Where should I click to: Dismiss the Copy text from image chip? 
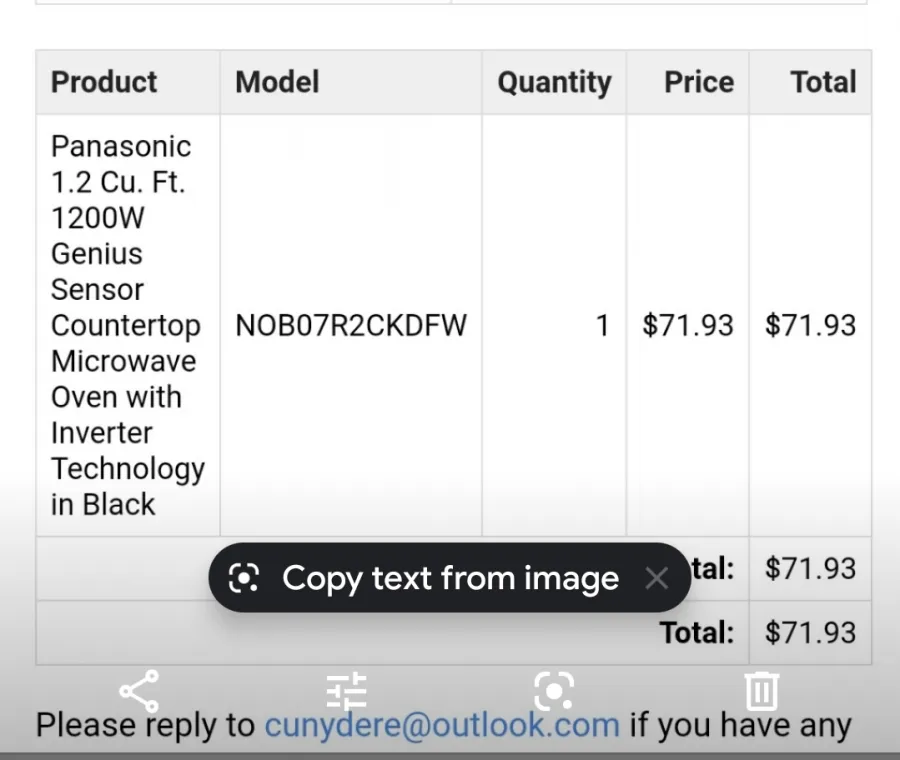coord(656,578)
